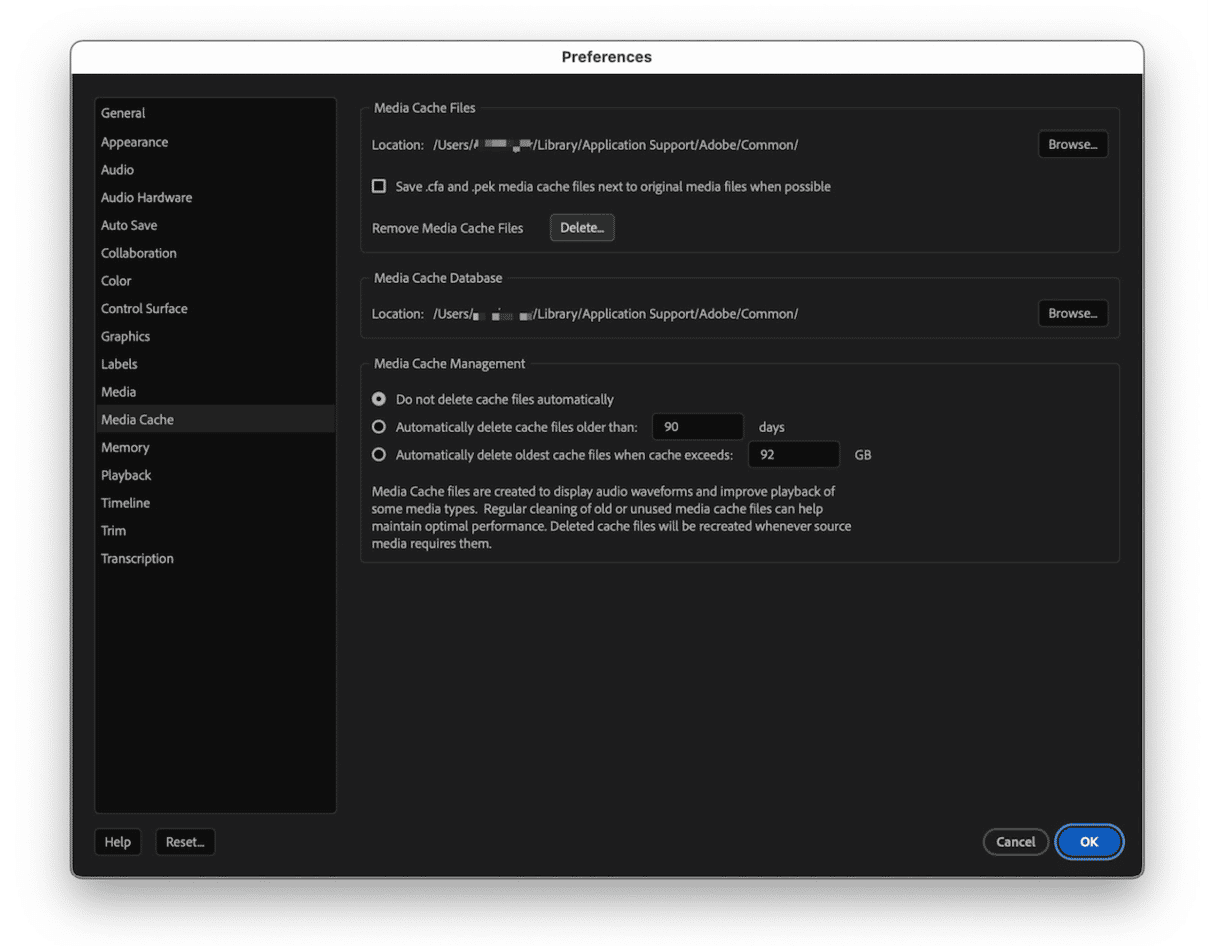
Task: Open Transcription preferences
Action: (137, 559)
